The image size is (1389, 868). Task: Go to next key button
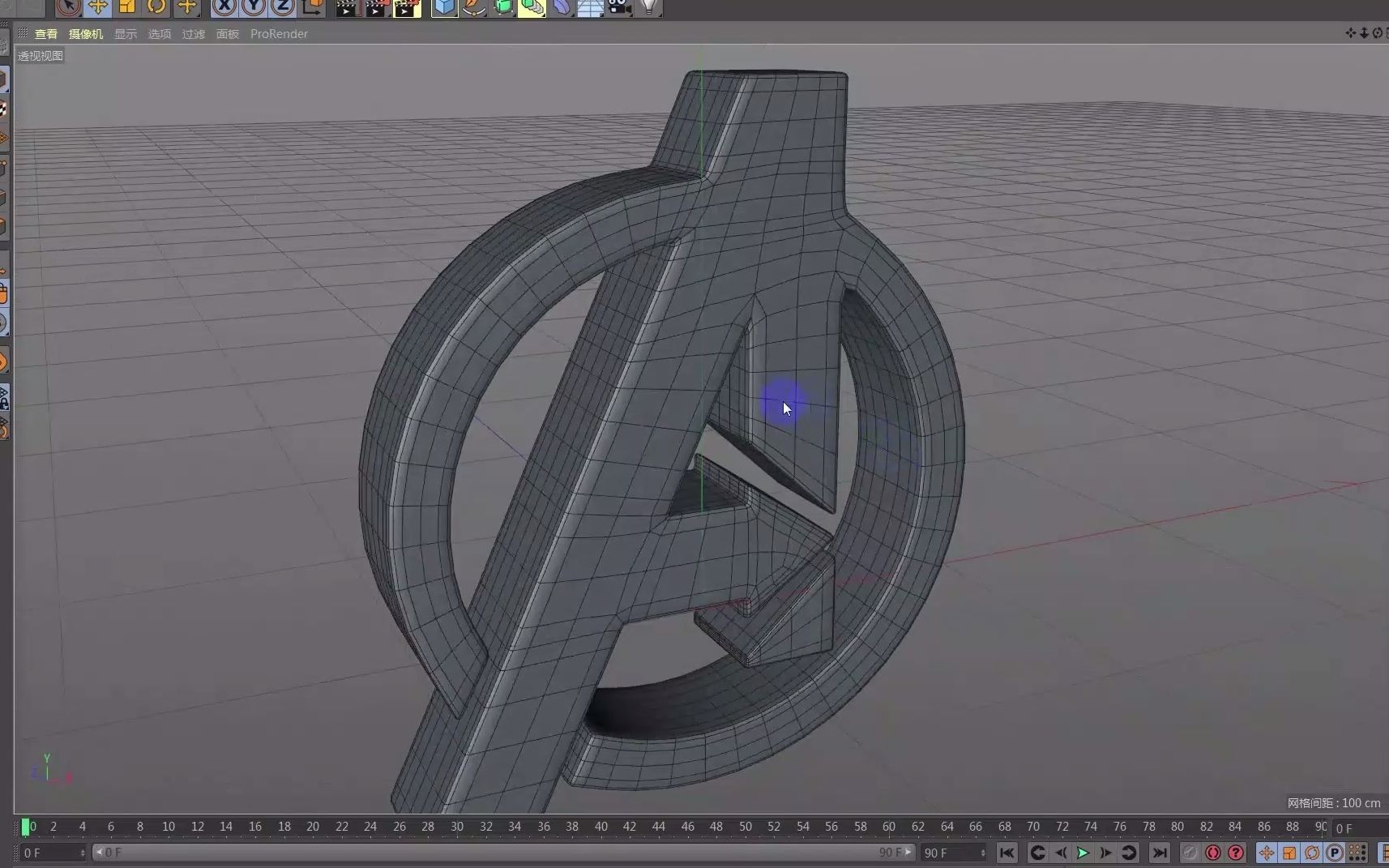tap(1128, 853)
